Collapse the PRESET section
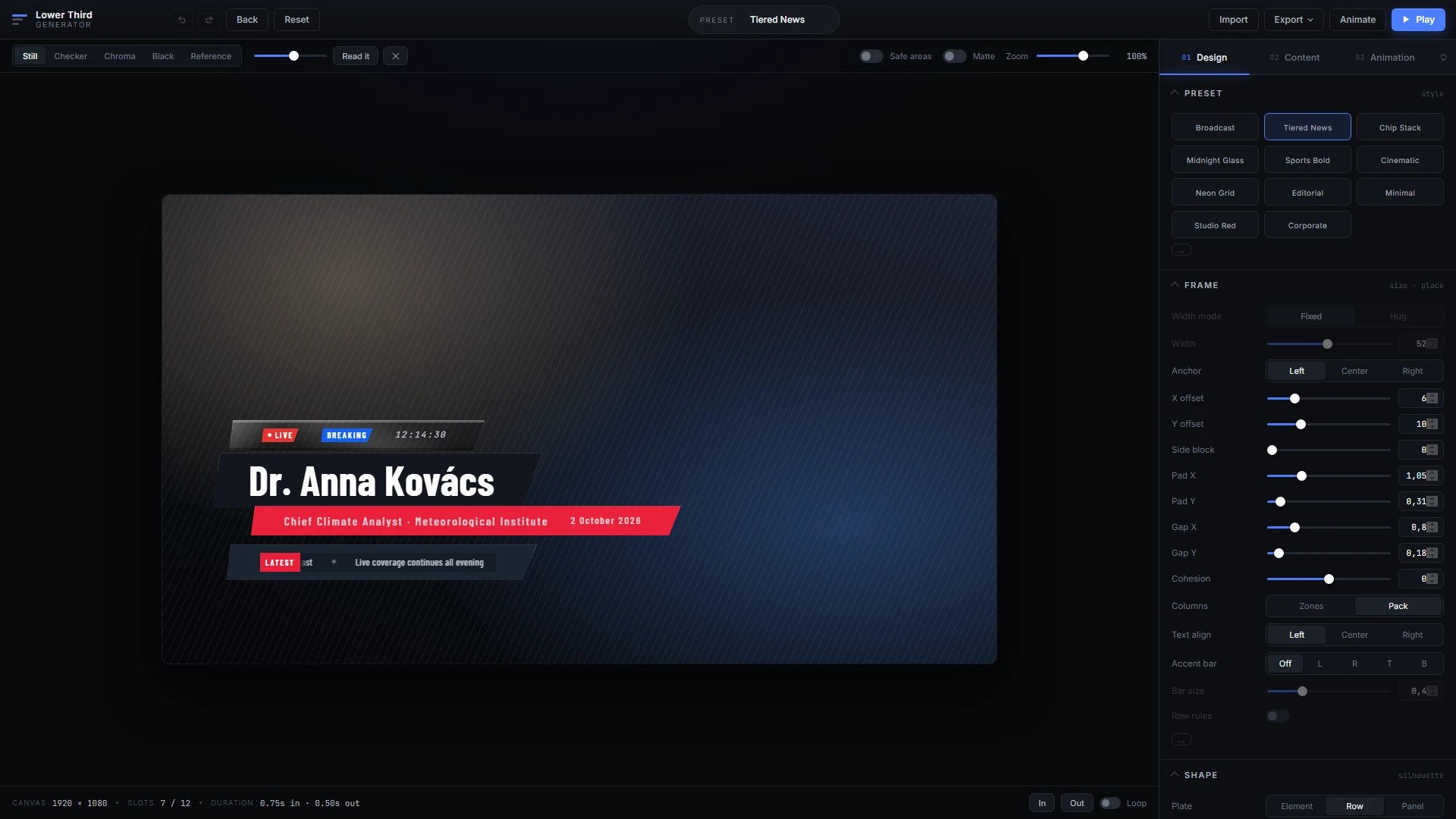This screenshot has width=1456, height=819. (1175, 93)
